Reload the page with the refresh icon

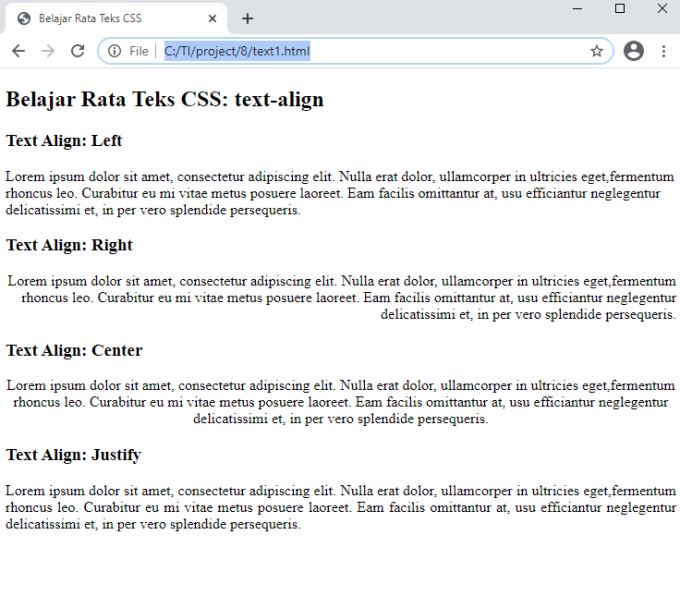tap(78, 51)
